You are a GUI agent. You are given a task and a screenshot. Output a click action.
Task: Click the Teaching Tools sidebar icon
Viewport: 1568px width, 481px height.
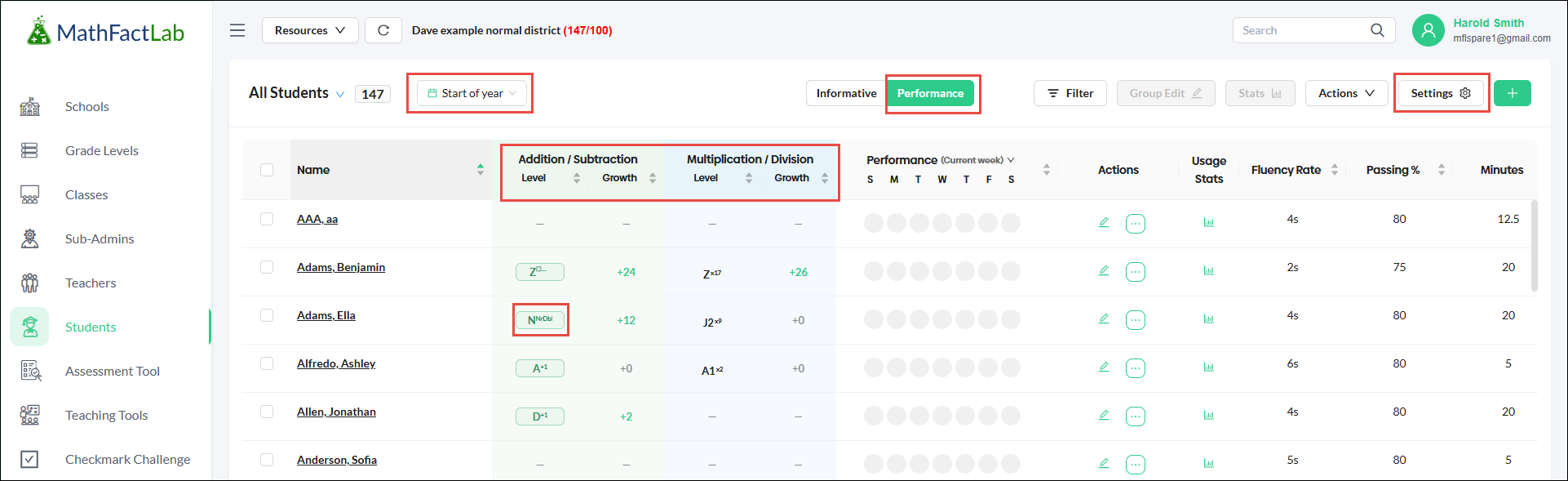click(30, 415)
